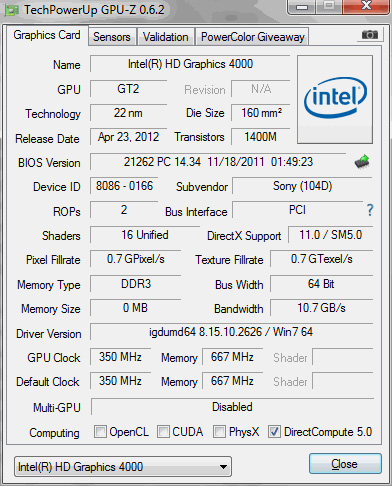Click the BIOS Version text field
This screenshot has width=392, height=486.
pyautogui.click(x=218, y=162)
